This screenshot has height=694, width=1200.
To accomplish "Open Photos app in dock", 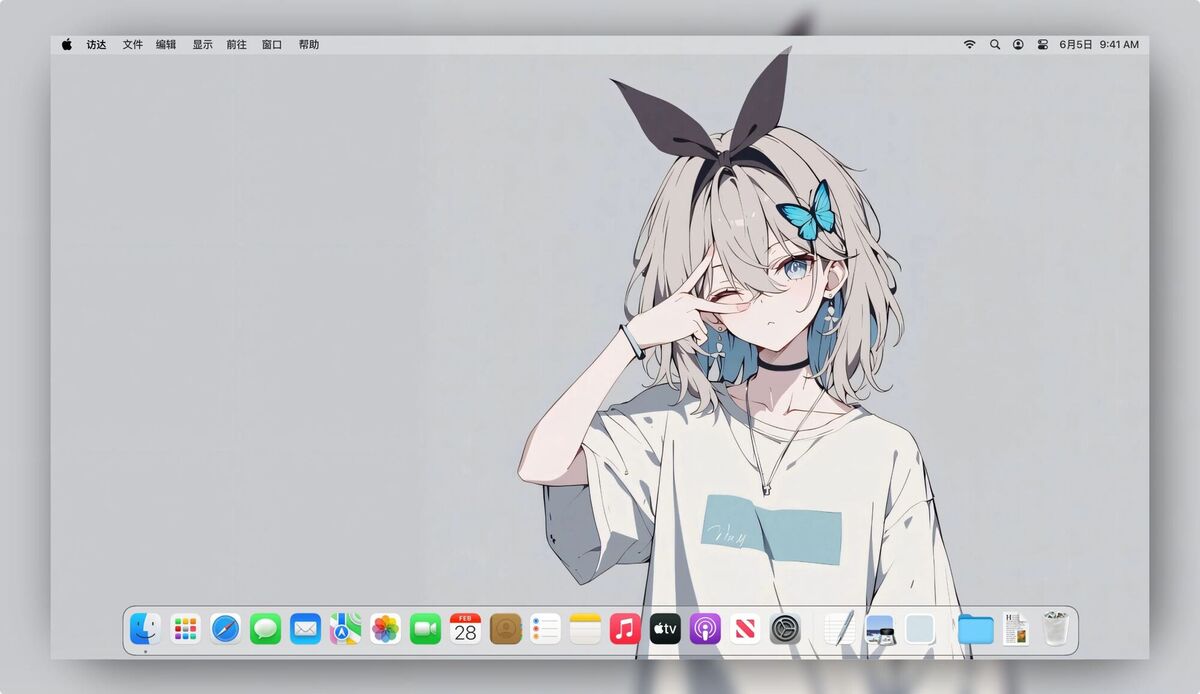I will (385, 629).
